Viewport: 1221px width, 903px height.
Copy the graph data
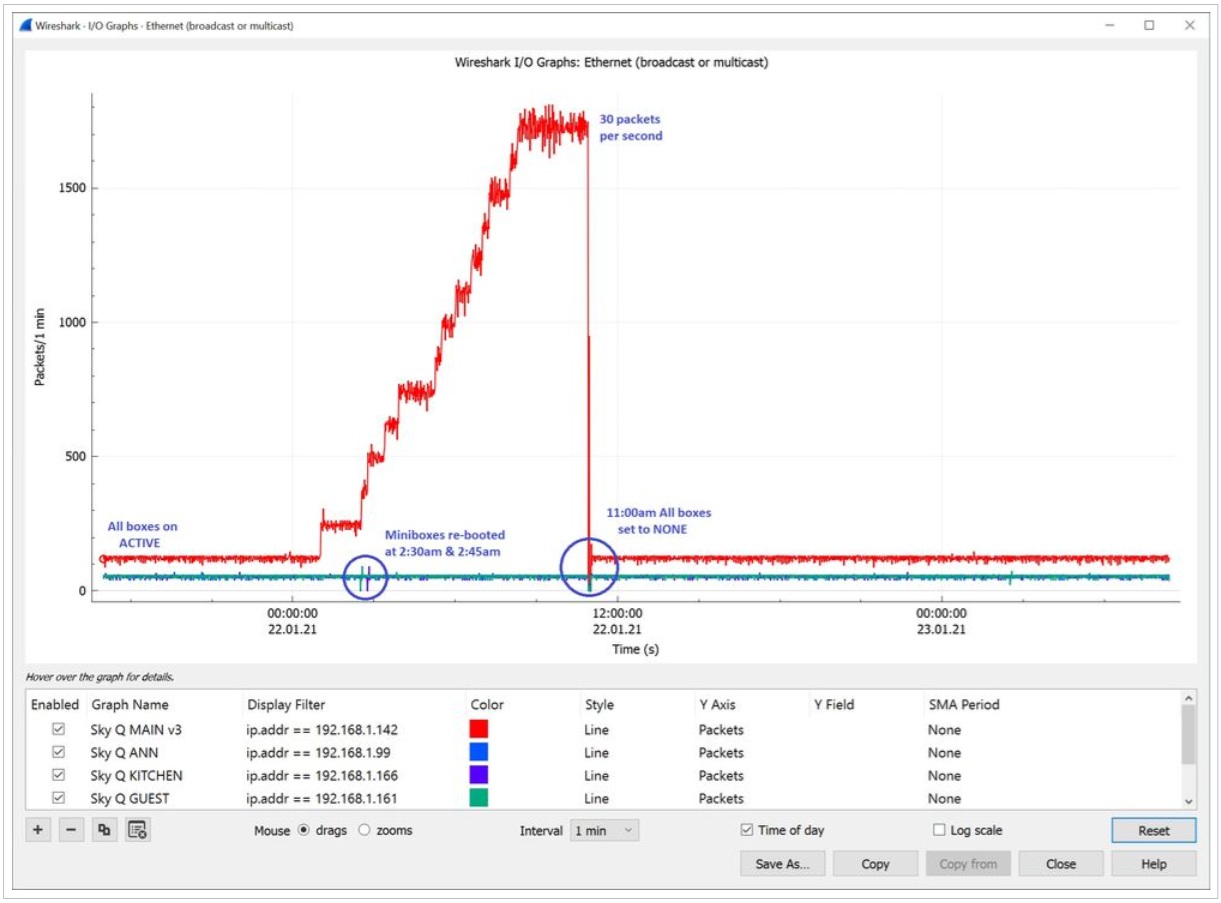click(x=875, y=863)
